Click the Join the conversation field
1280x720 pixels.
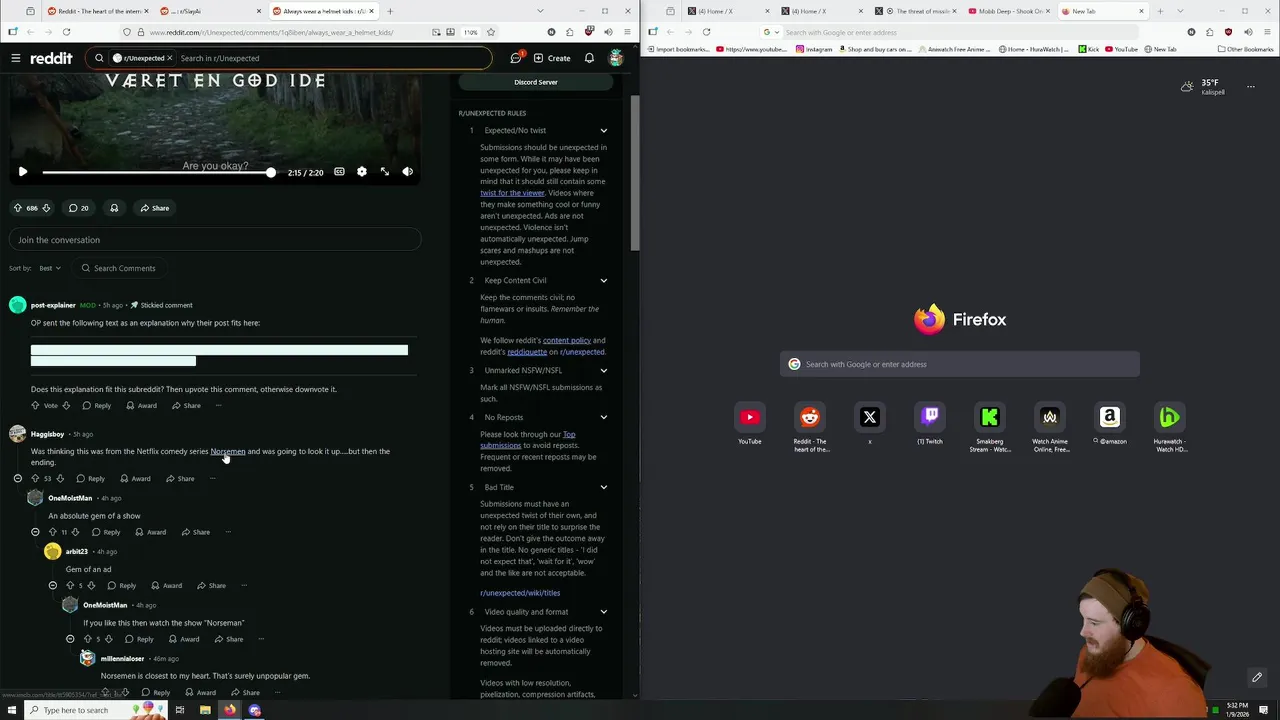click(215, 240)
